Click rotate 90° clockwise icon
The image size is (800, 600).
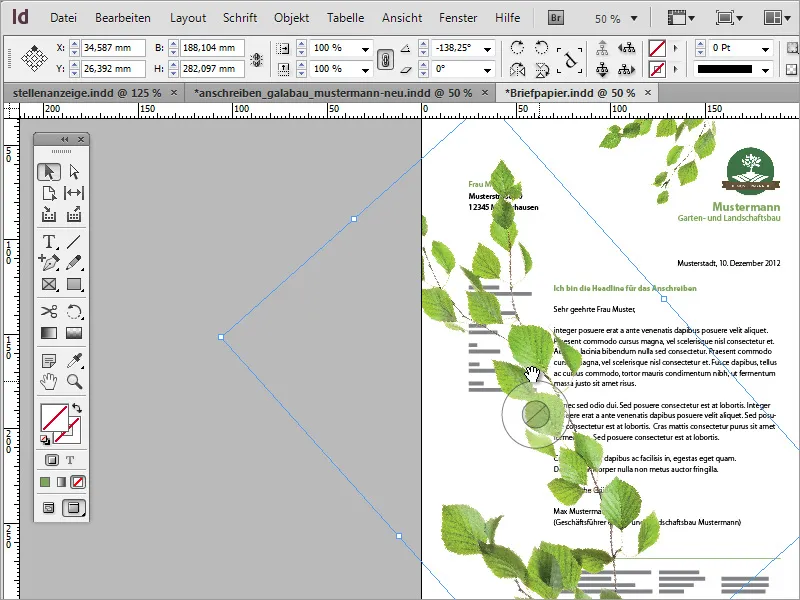pos(517,47)
